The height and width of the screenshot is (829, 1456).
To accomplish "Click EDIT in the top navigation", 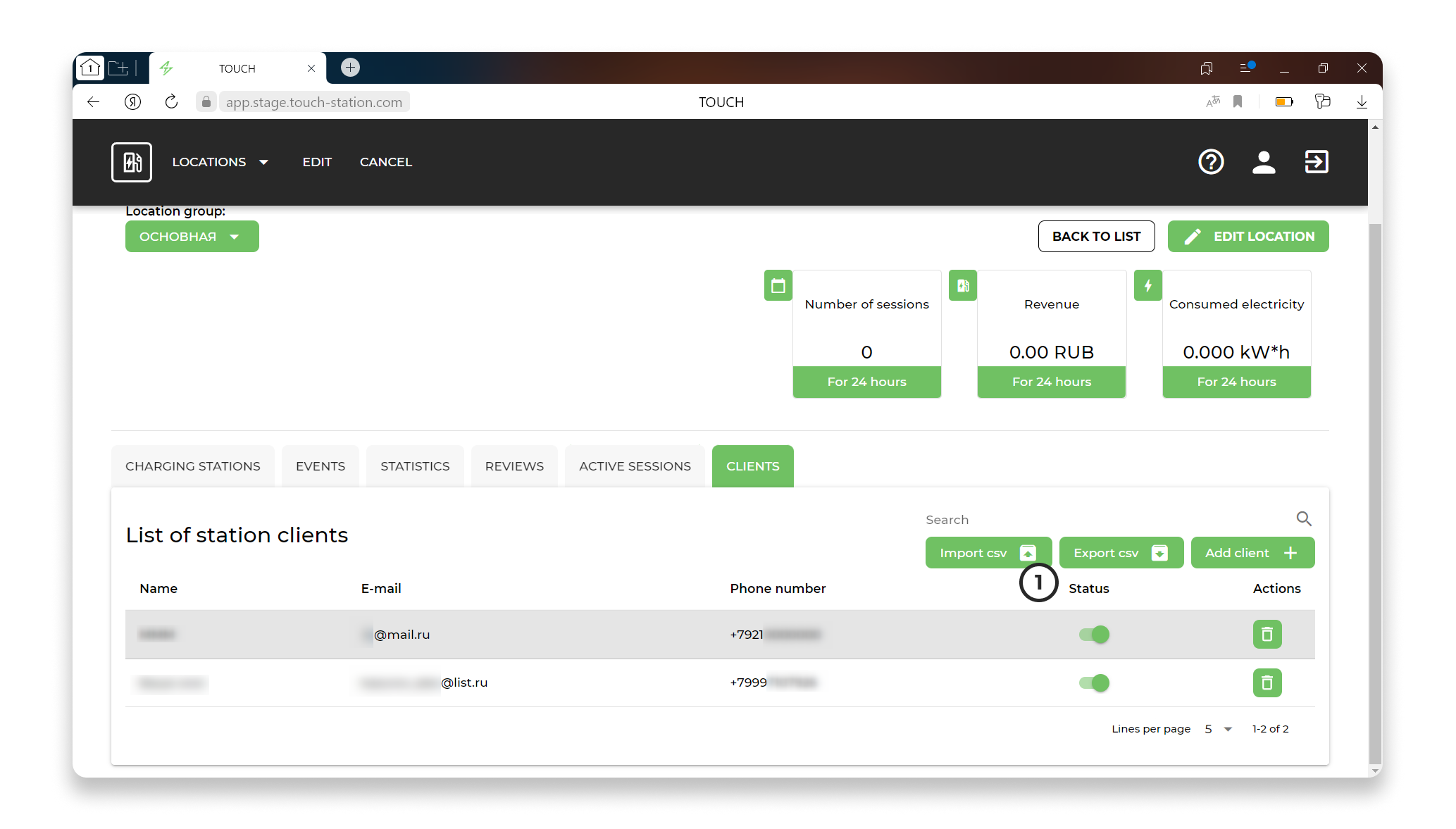I will click(x=317, y=162).
